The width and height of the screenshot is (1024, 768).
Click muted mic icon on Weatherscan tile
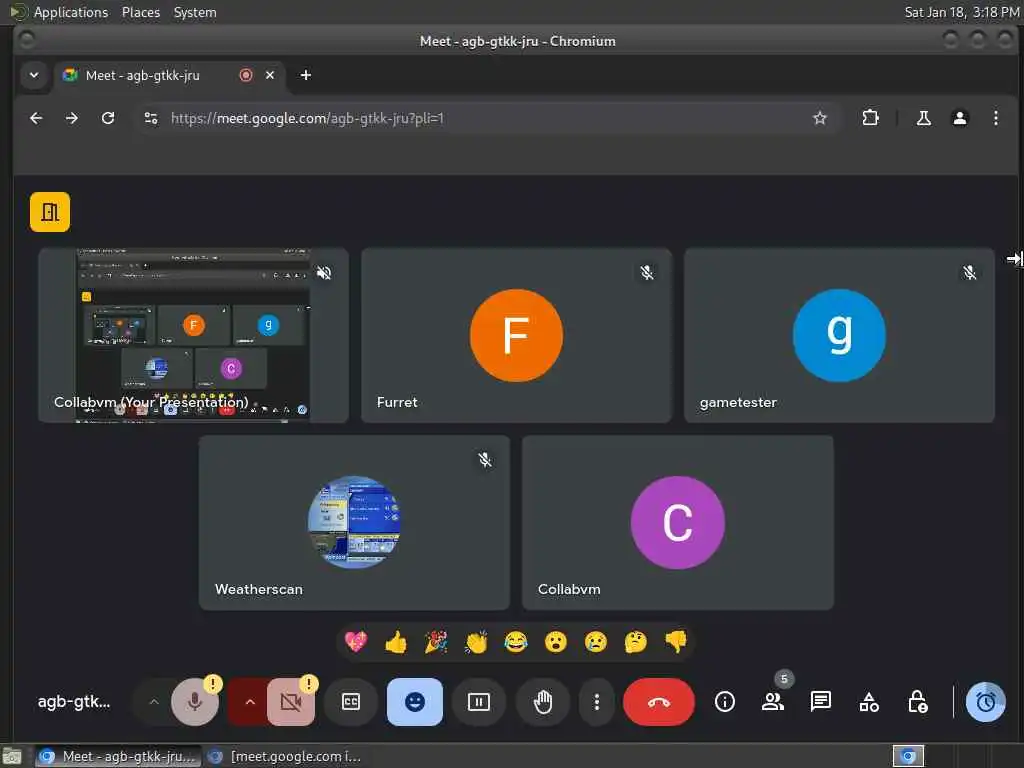pyautogui.click(x=485, y=460)
